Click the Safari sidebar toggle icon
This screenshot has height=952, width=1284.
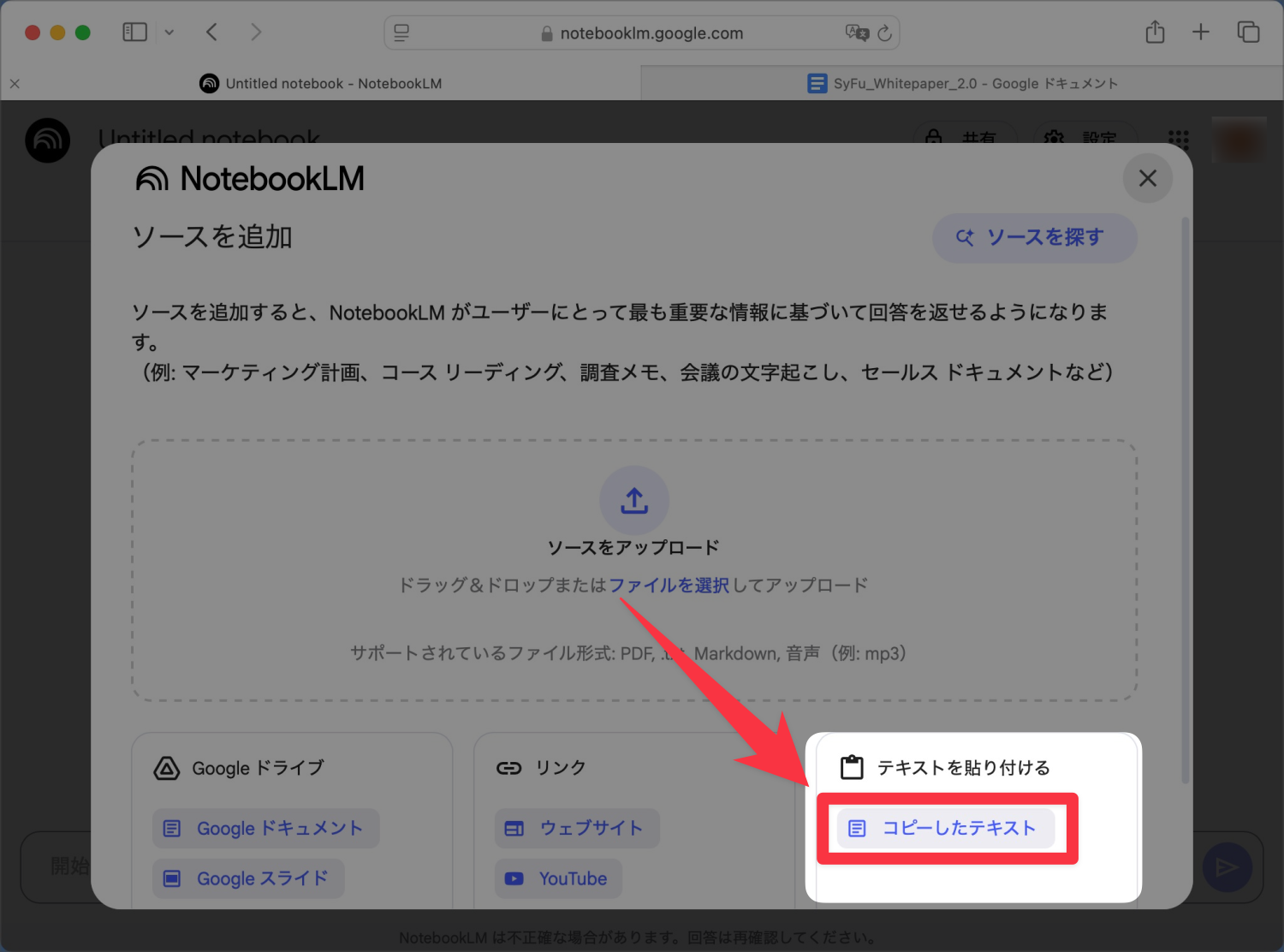pyautogui.click(x=135, y=33)
